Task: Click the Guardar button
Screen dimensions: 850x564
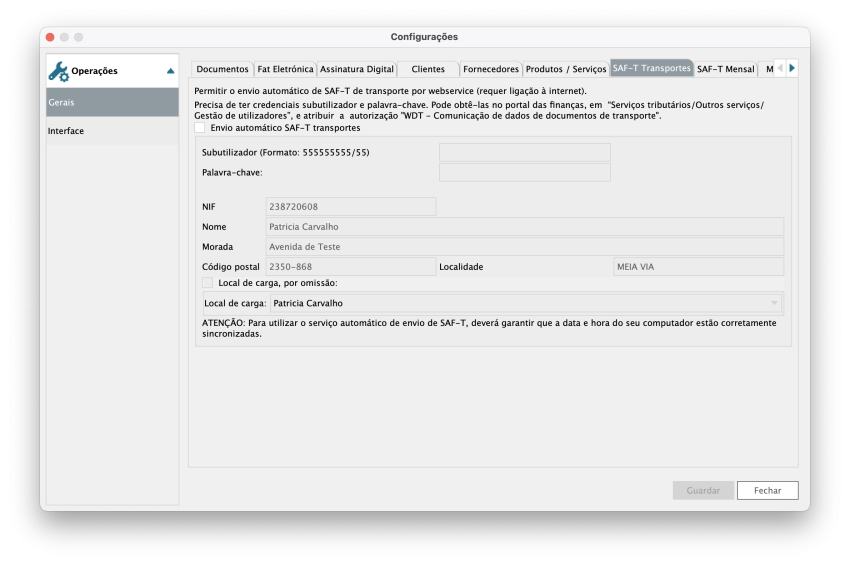Action: click(x=703, y=491)
